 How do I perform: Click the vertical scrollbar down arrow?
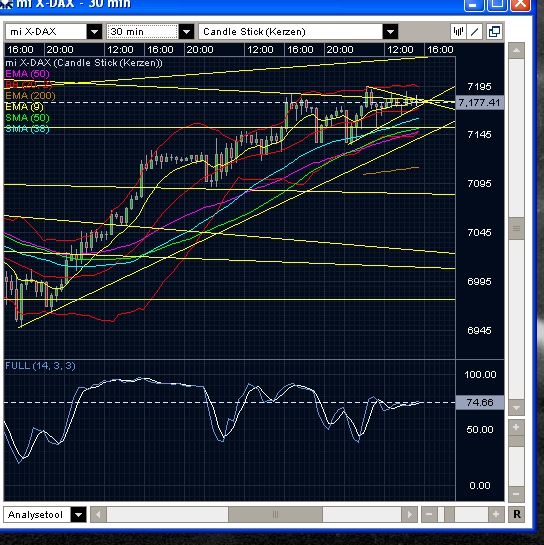click(x=516, y=407)
